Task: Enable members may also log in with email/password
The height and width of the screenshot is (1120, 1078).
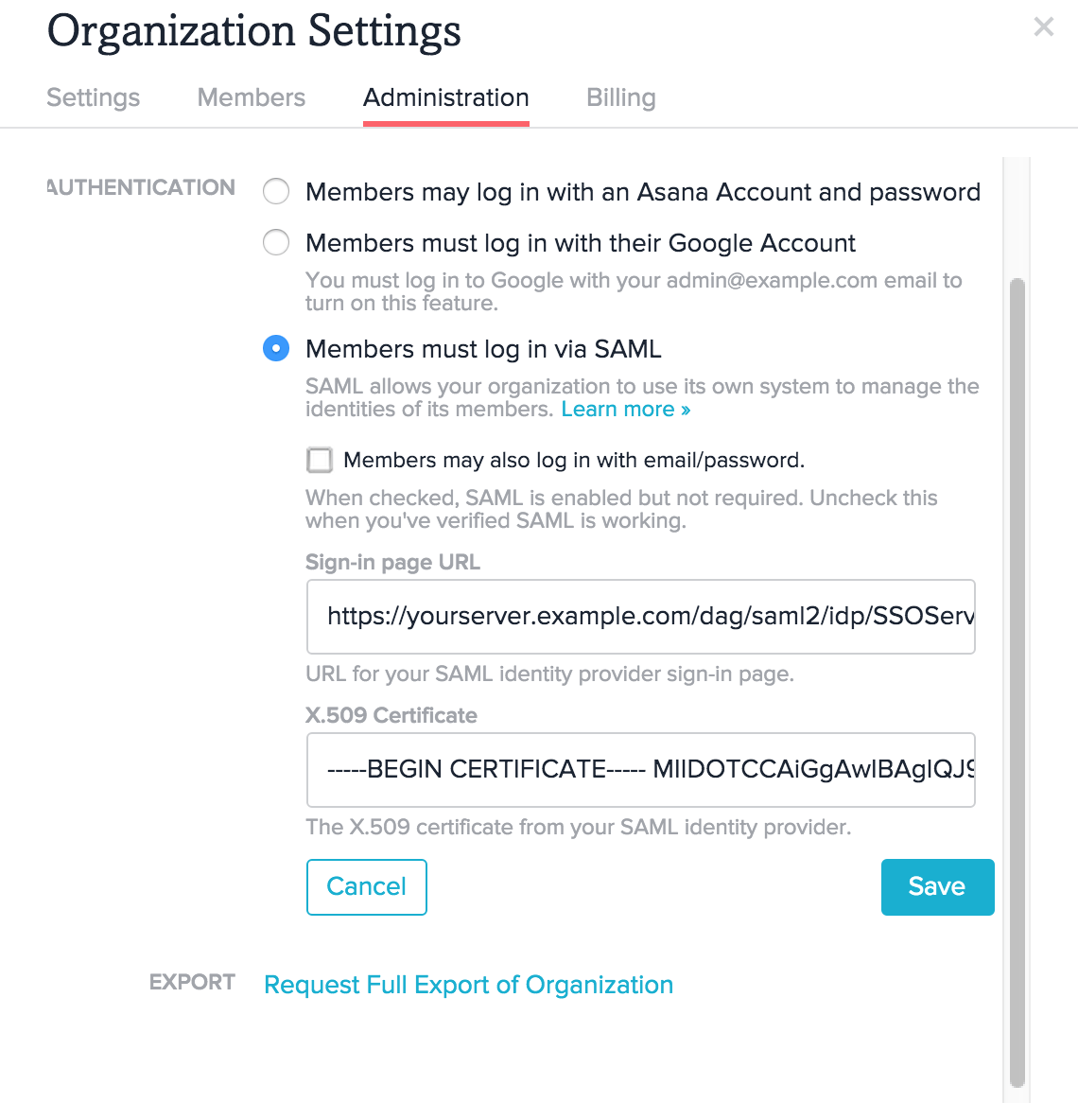Action: coord(319,460)
